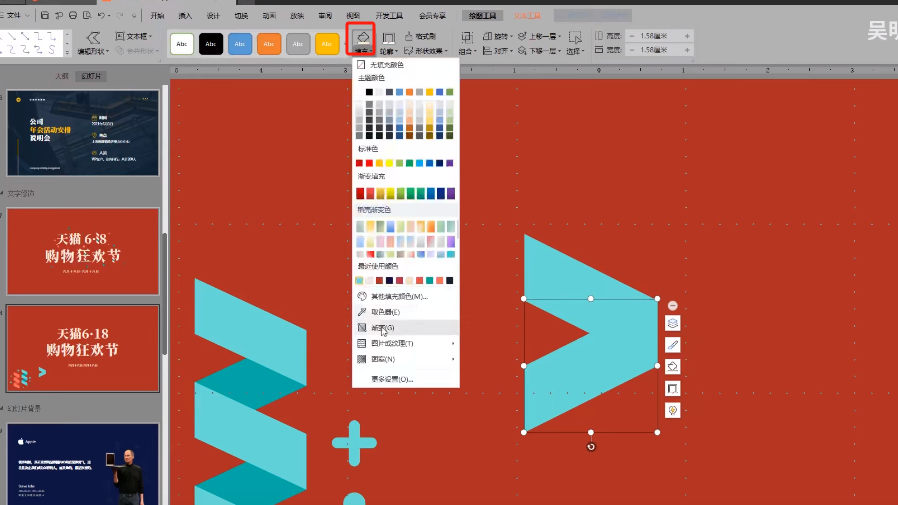Switch to Text Tools (文本工具) tab
Image resolution: width=898 pixels, height=505 pixels.
coord(527,16)
